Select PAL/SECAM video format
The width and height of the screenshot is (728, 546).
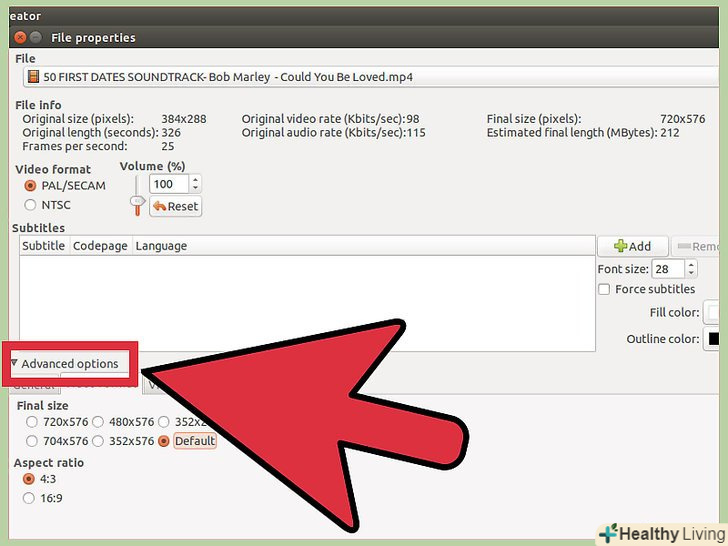[30, 186]
